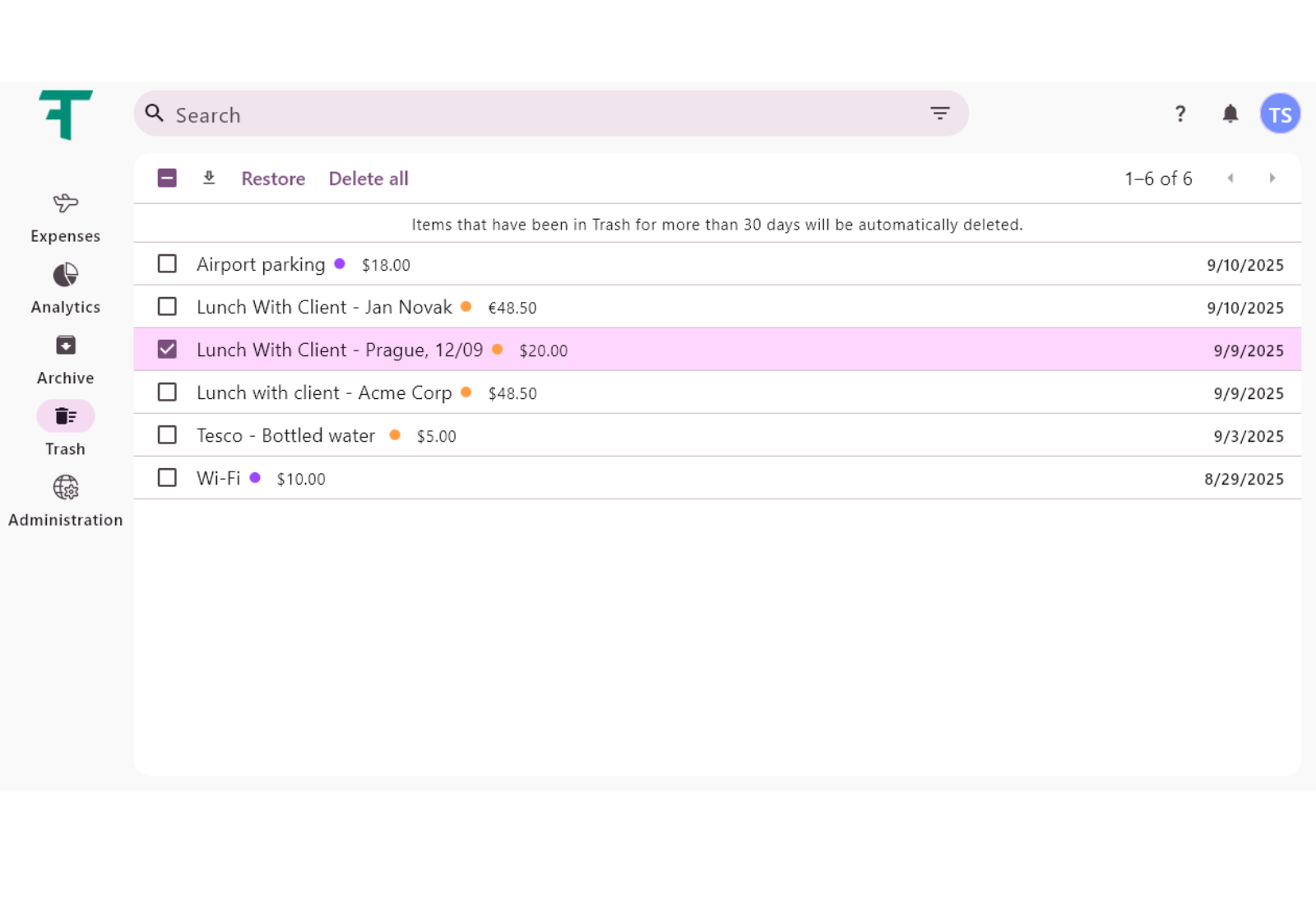
Task: Click the Restore button
Action: (273, 179)
